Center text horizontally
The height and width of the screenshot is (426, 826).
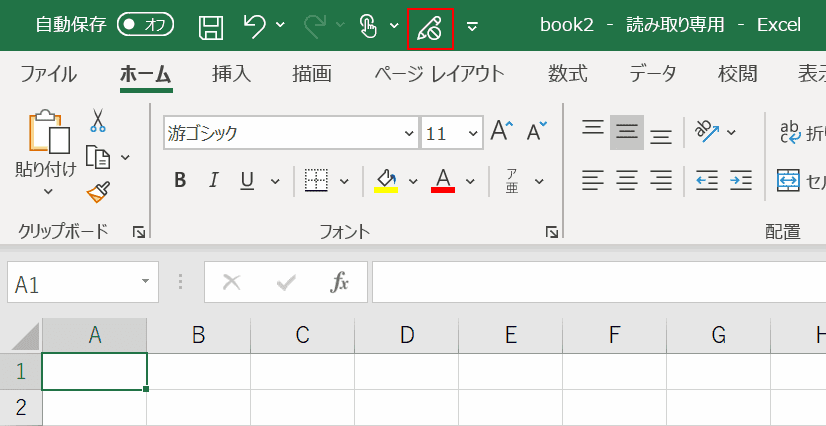[627, 181]
